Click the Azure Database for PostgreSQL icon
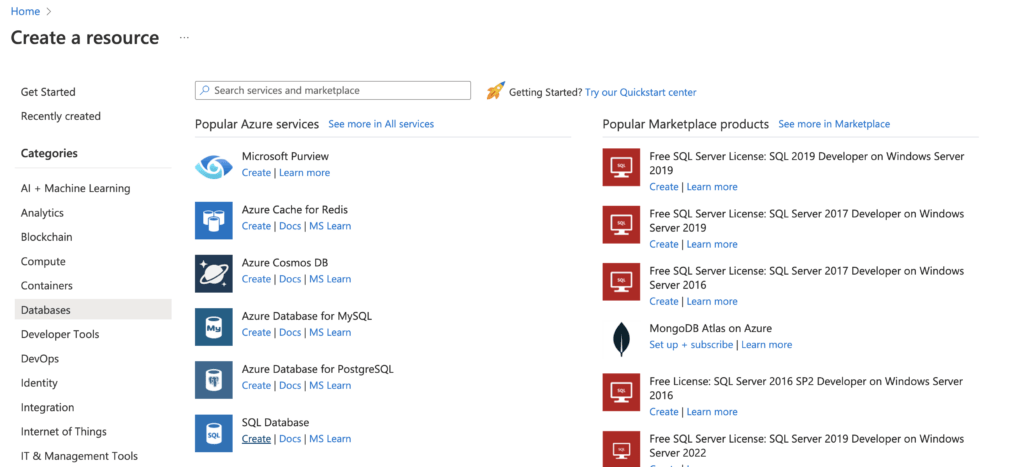The image size is (1024, 467). 214,379
